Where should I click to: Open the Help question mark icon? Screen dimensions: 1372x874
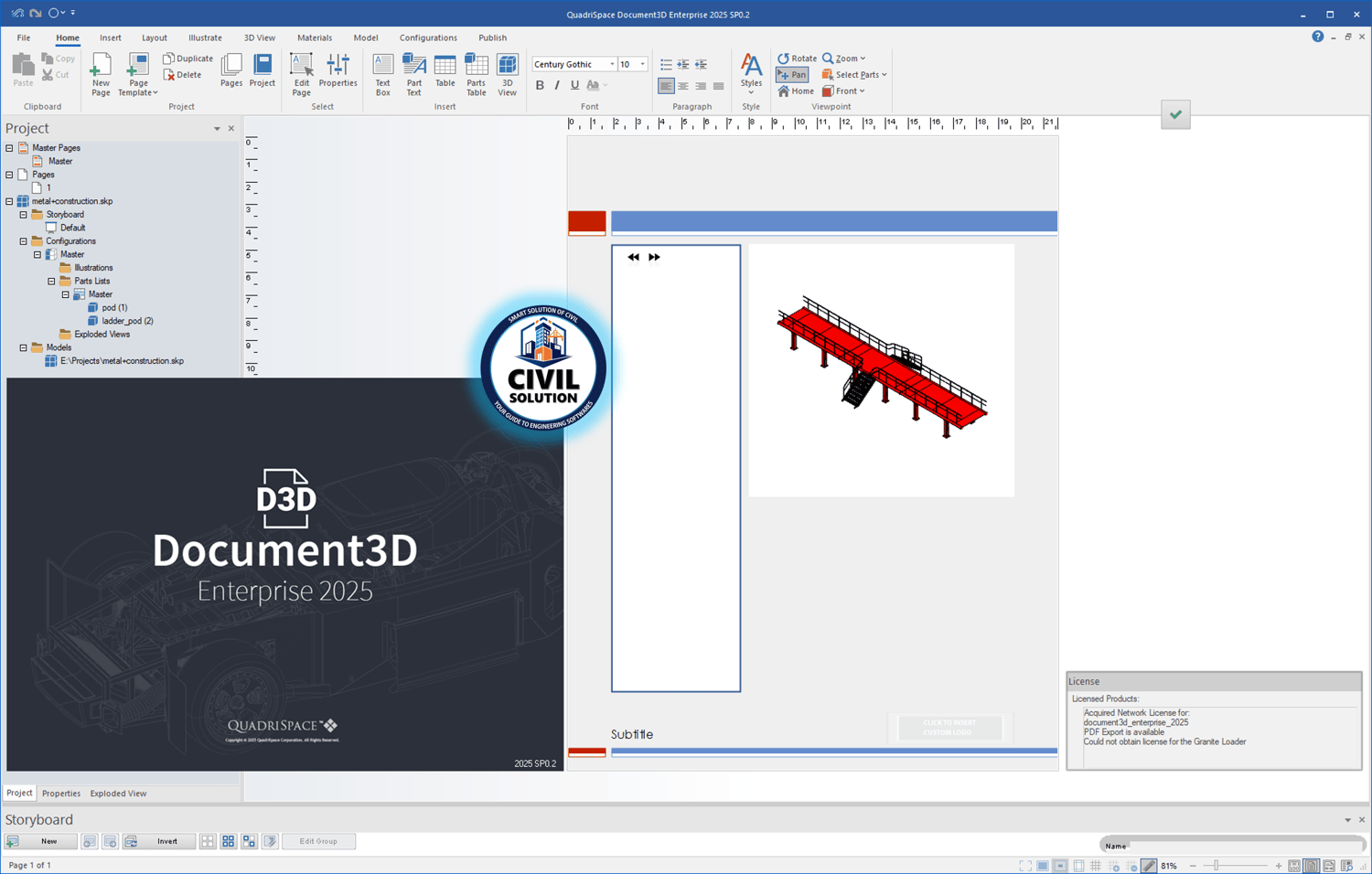[1317, 37]
